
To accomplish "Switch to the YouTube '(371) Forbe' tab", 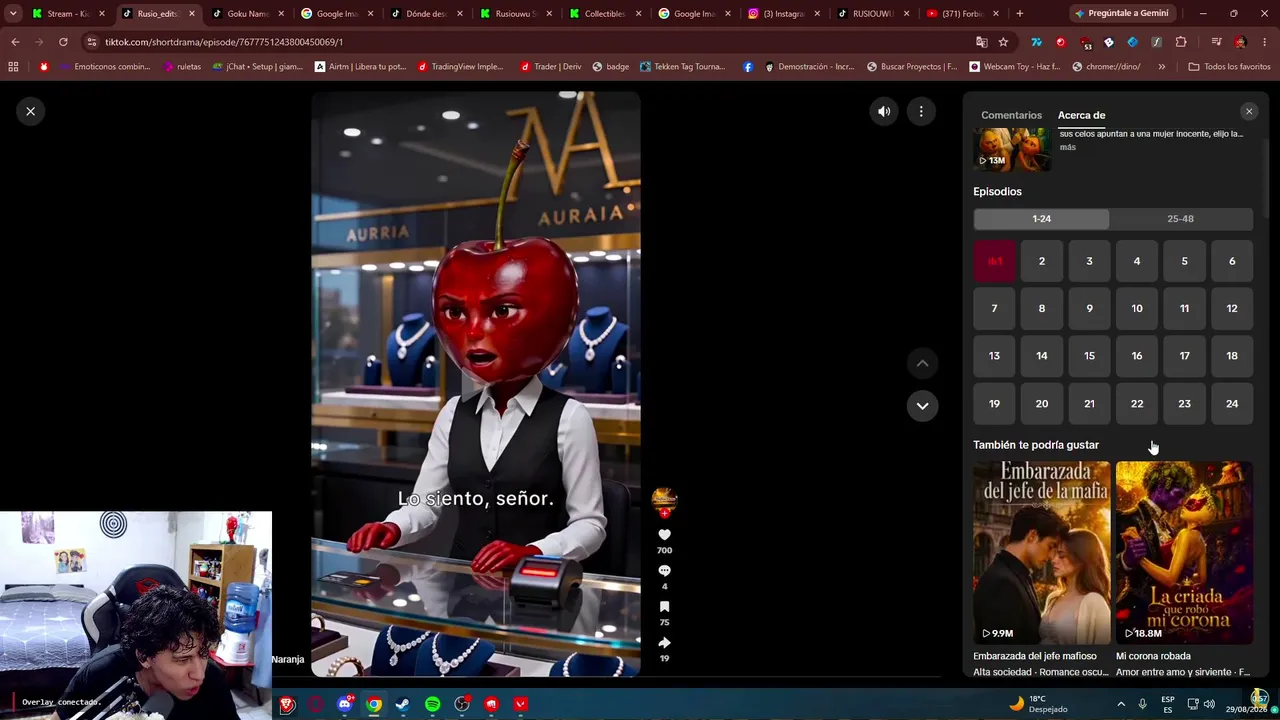I will pyautogui.click(x=961, y=14).
